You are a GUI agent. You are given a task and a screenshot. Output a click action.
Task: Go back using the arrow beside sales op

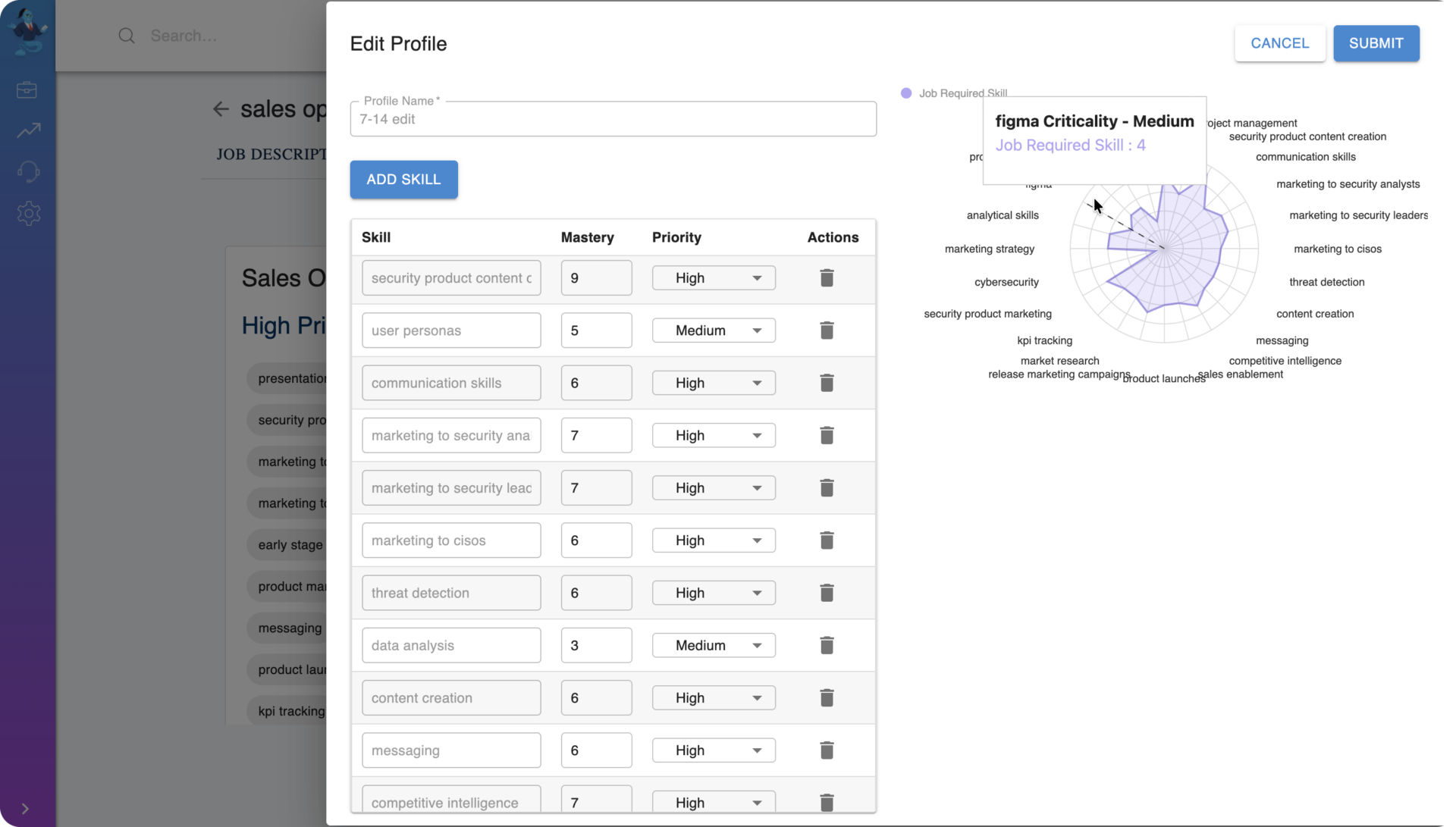coord(221,109)
